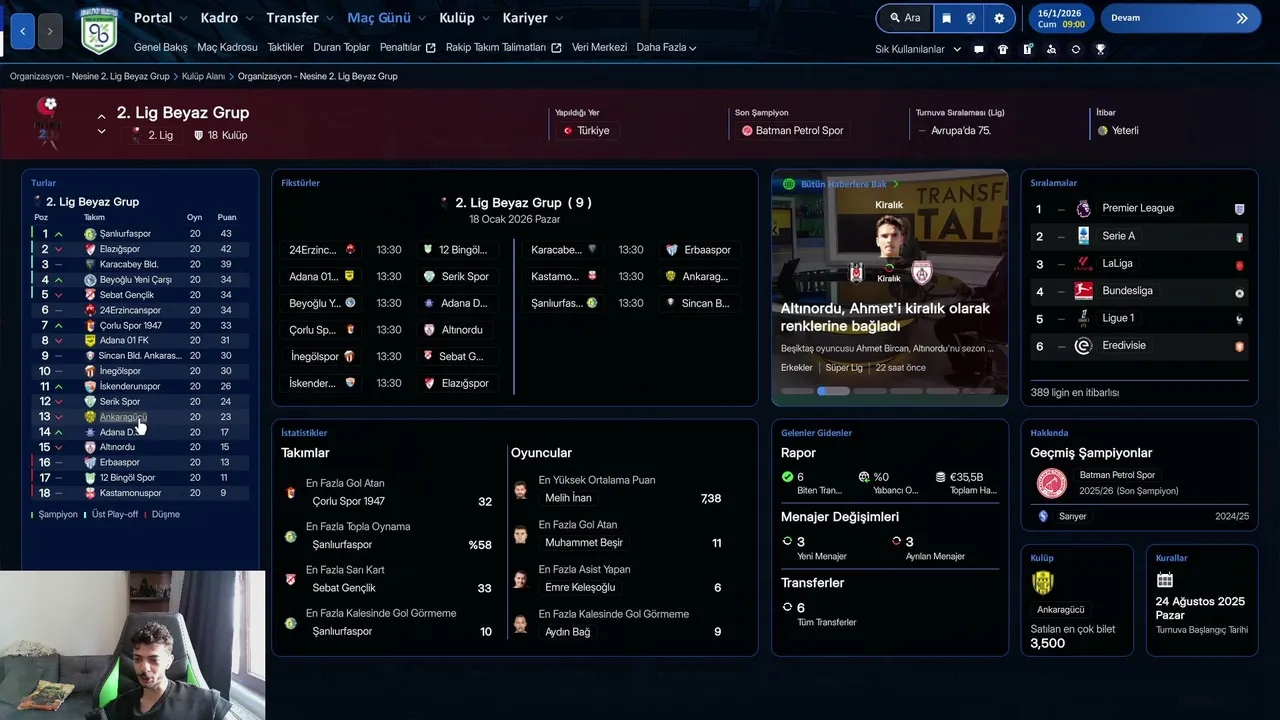Click the Şanlıurfaspor badge in the table
This screenshot has height=720, width=1280.
point(90,234)
